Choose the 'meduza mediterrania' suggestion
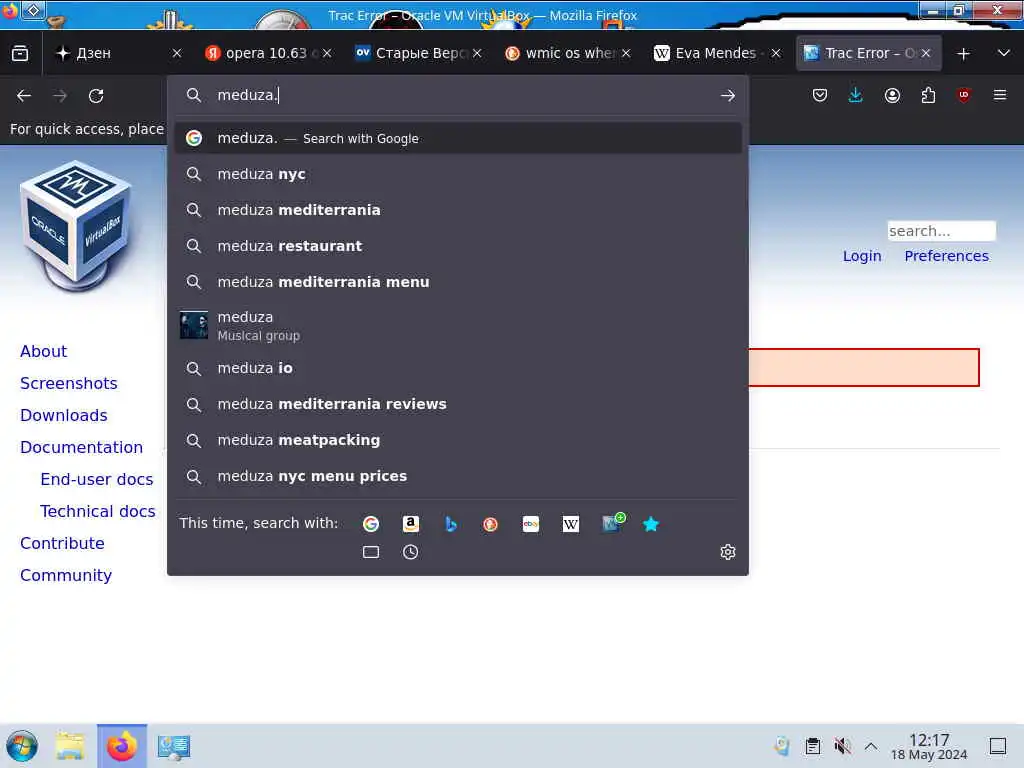Image resolution: width=1024 pixels, height=768 pixels. tap(458, 210)
